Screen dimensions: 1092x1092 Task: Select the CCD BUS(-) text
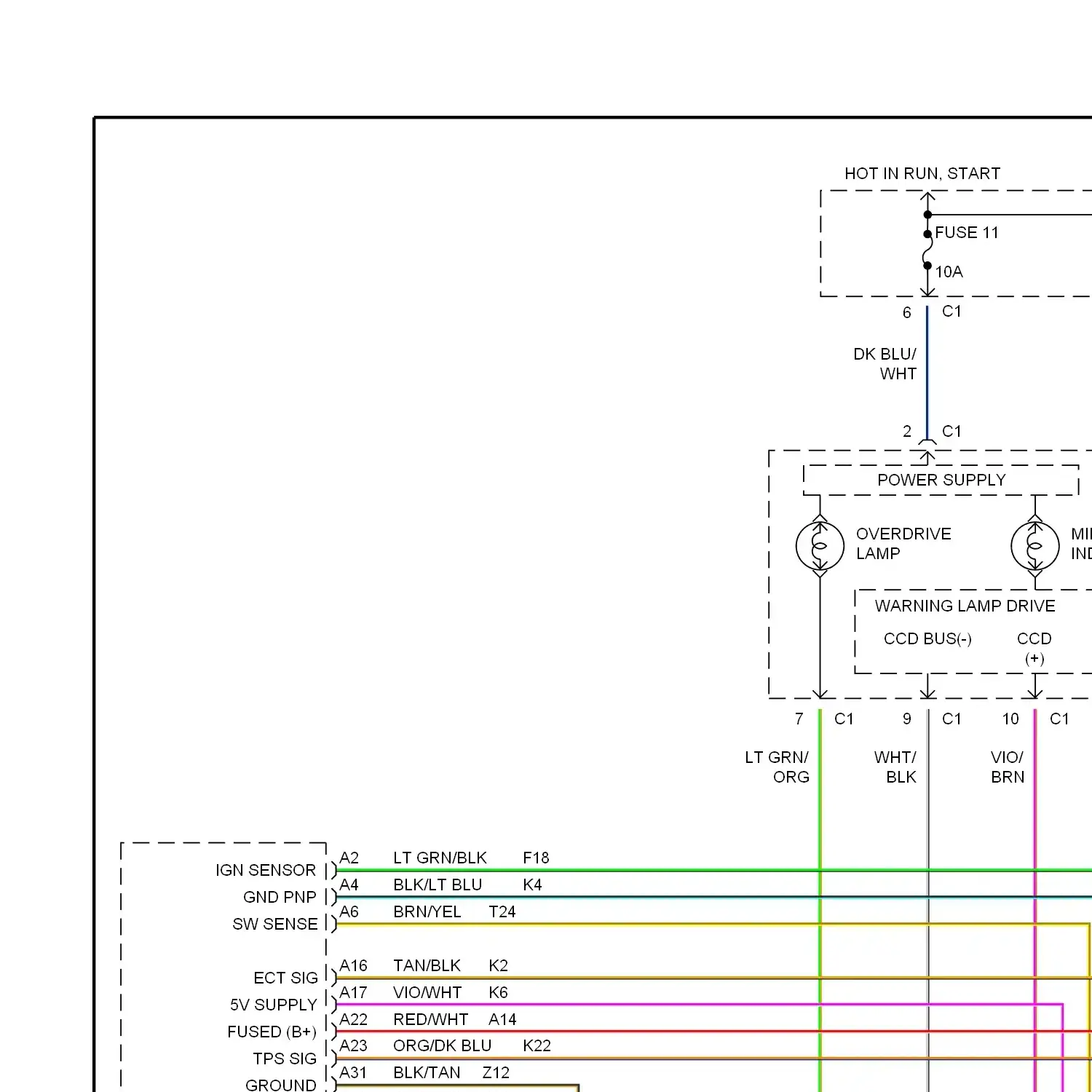click(927, 639)
